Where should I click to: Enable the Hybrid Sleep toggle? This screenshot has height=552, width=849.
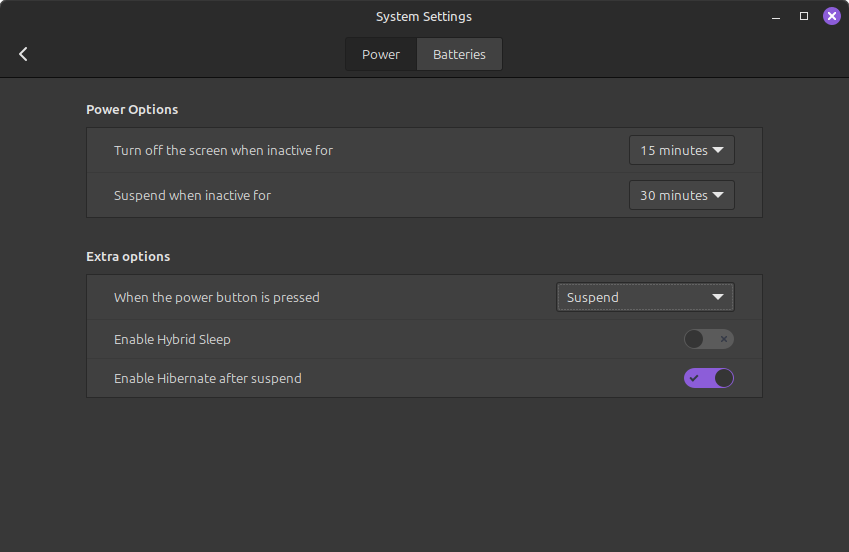tap(708, 340)
